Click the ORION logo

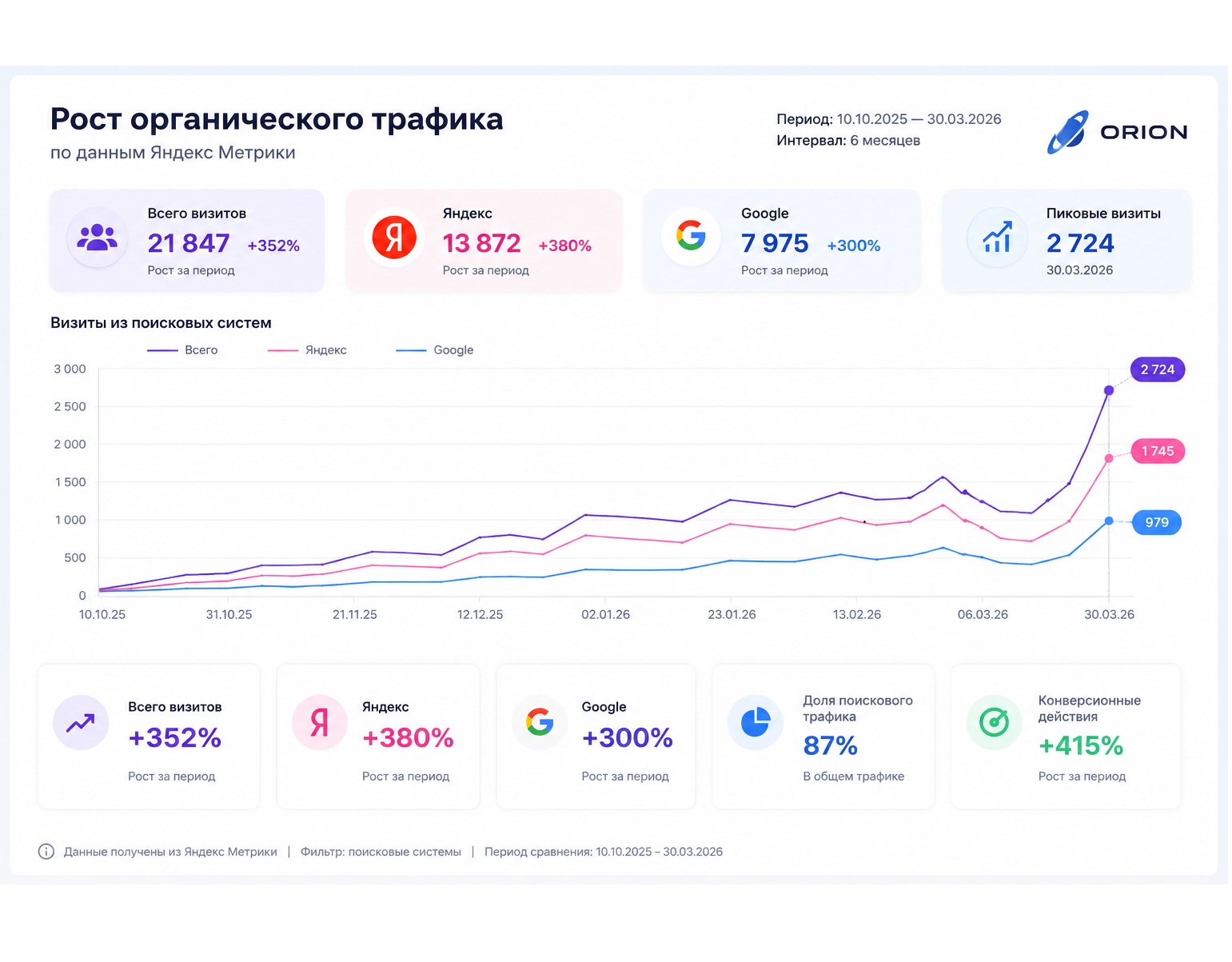click(x=1118, y=132)
